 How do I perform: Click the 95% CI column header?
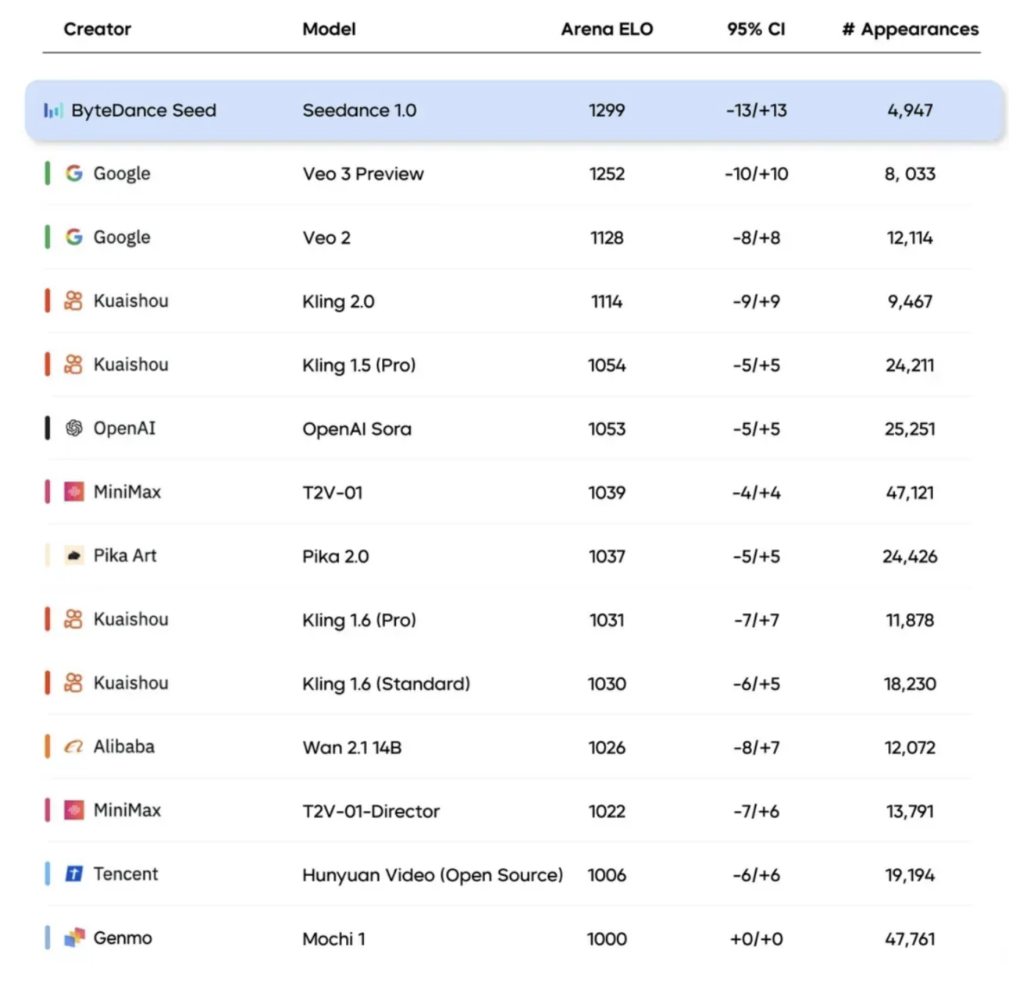(756, 29)
